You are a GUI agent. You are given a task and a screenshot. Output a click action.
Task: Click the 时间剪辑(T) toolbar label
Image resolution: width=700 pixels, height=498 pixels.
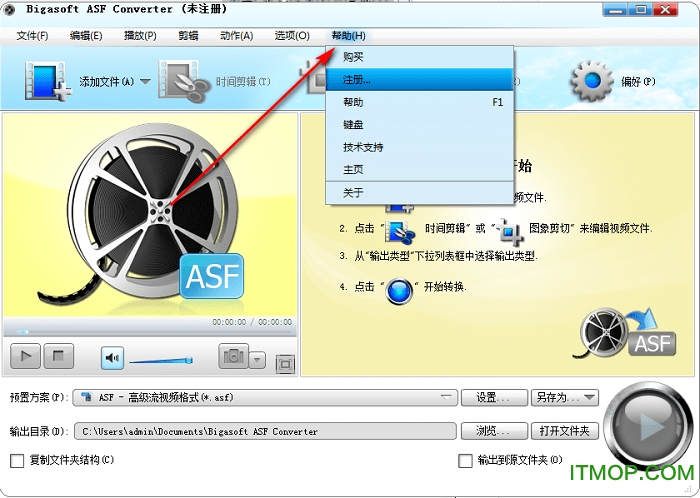pos(243,82)
